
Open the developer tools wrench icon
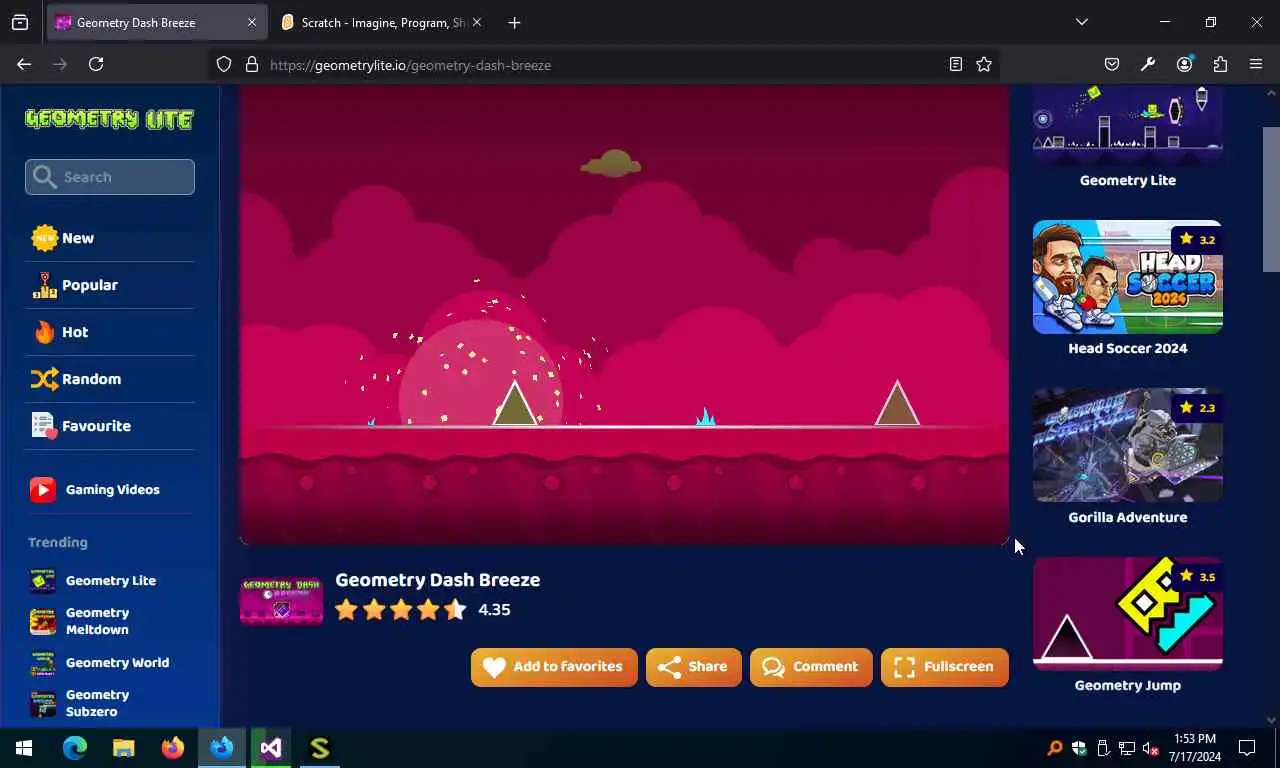point(1148,64)
